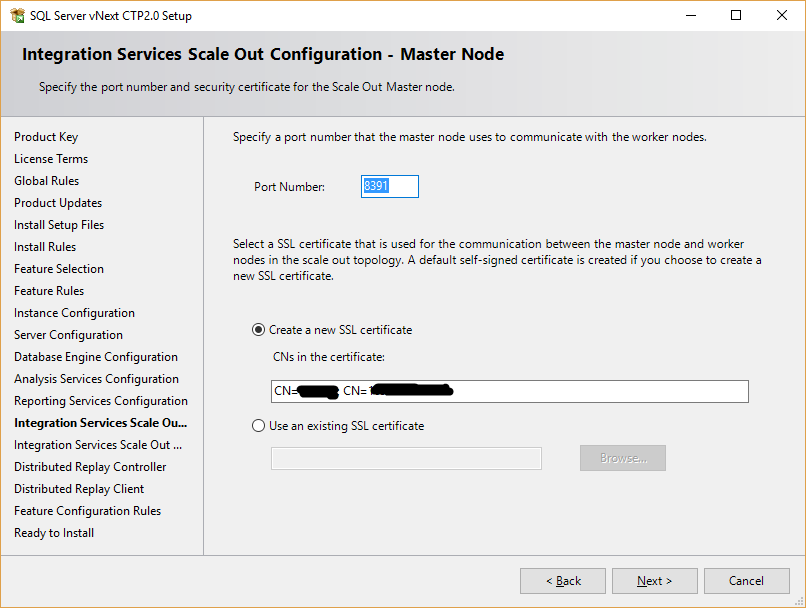Image resolution: width=806 pixels, height=608 pixels.
Task: Select the Database Engine Configuration step
Action: pyautogui.click(x=96, y=357)
